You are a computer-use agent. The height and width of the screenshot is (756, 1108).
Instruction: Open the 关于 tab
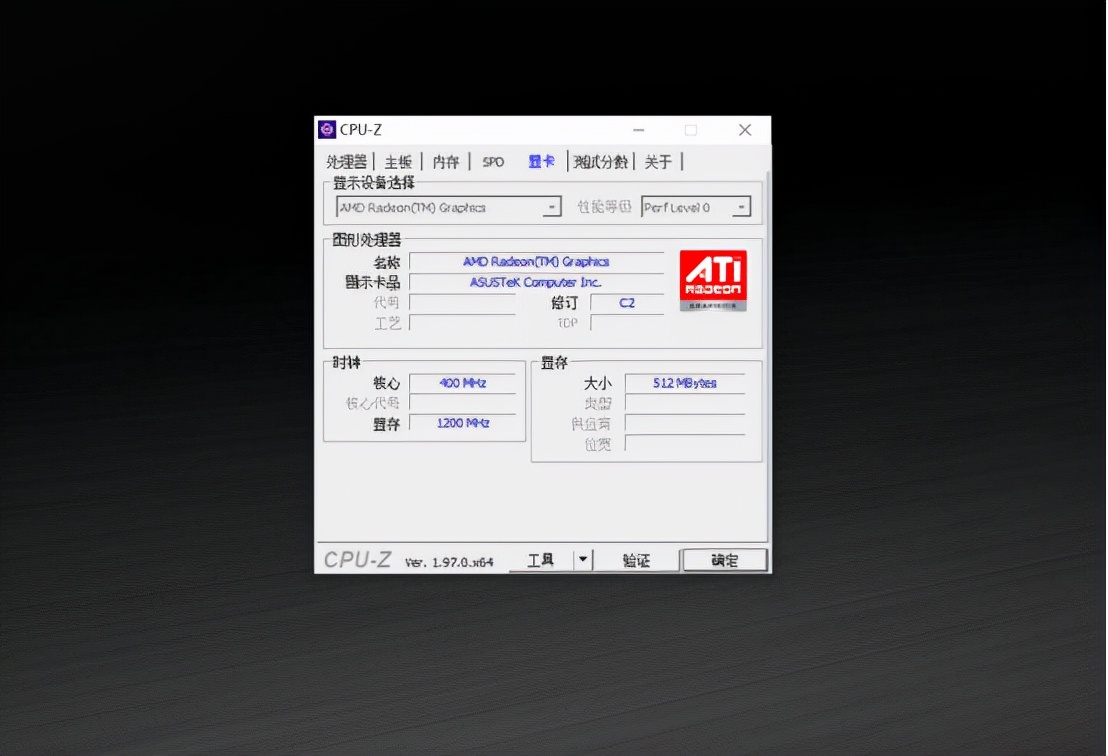click(x=659, y=160)
